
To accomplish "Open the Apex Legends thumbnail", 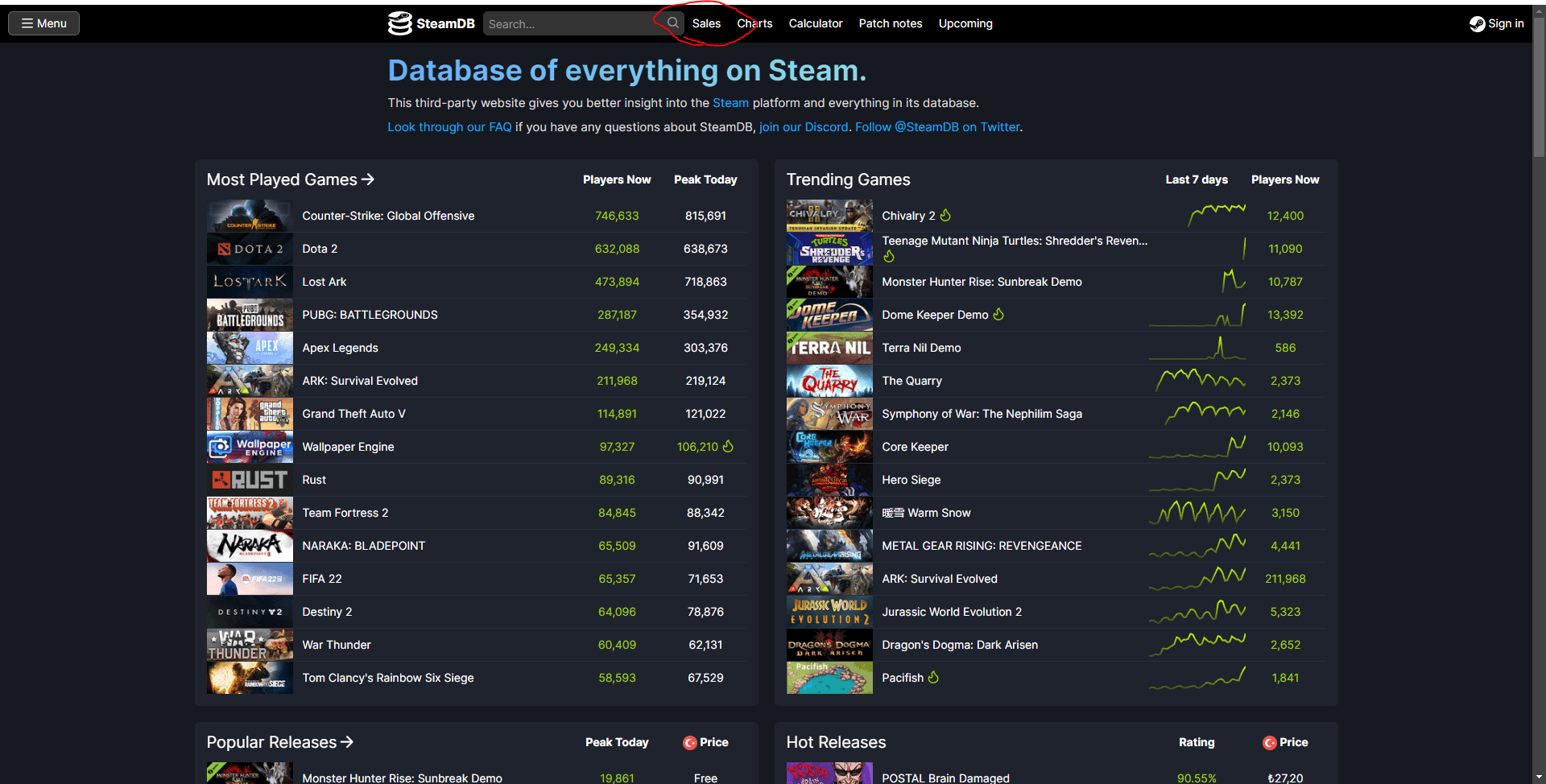I will pyautogui.click(x=250, y=348).
